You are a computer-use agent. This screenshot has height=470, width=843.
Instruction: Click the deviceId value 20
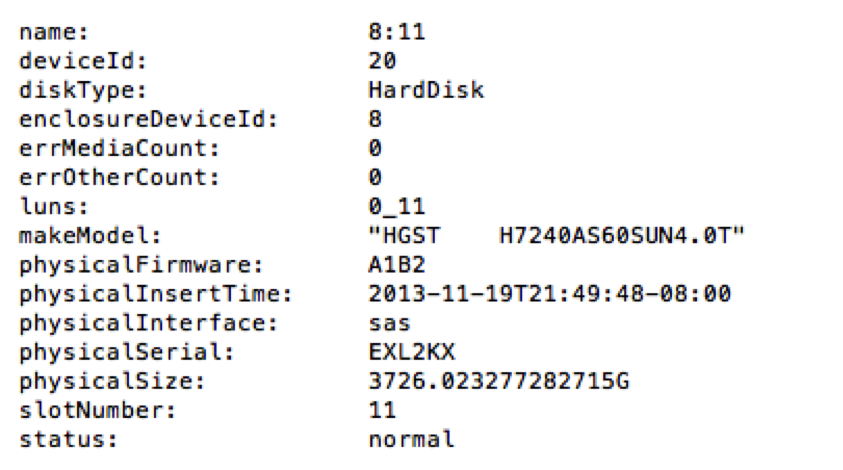[x=382, y=61]
